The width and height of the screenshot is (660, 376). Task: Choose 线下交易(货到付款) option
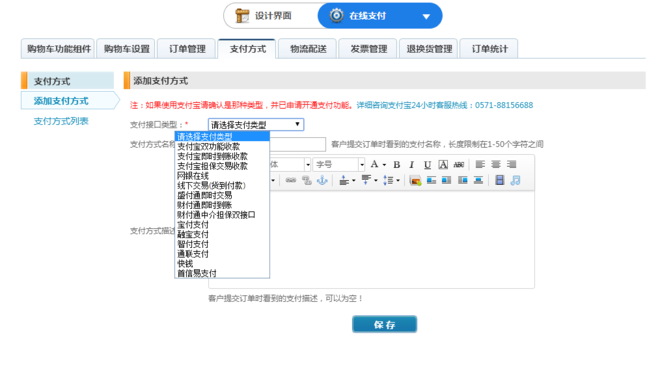click(x=222, y=185)
